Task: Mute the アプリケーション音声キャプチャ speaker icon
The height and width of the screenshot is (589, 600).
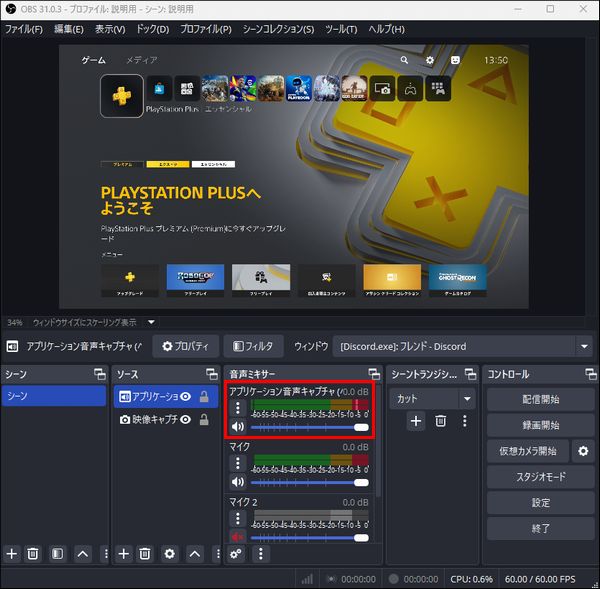Action: coord(238,426)
